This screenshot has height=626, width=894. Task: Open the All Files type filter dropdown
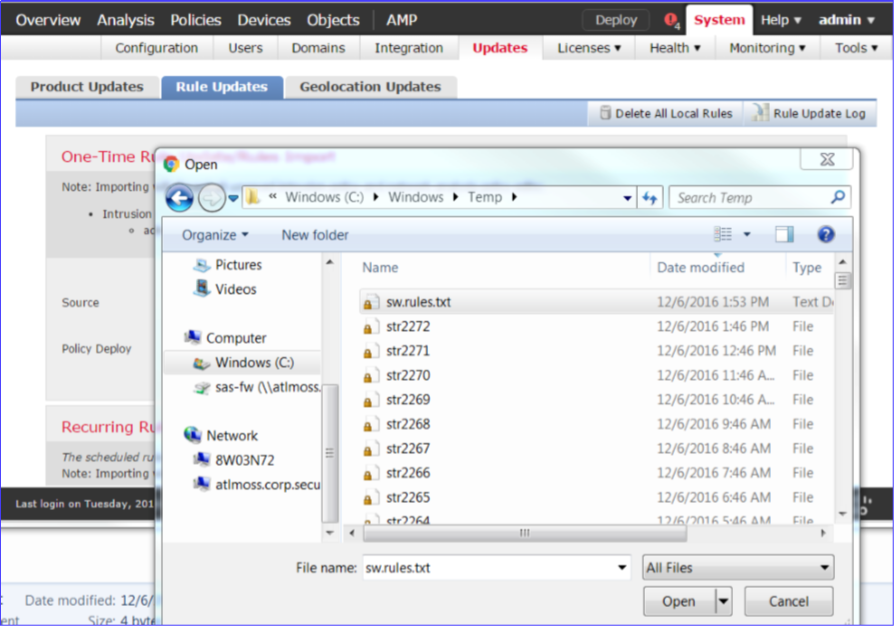point(738,568)
